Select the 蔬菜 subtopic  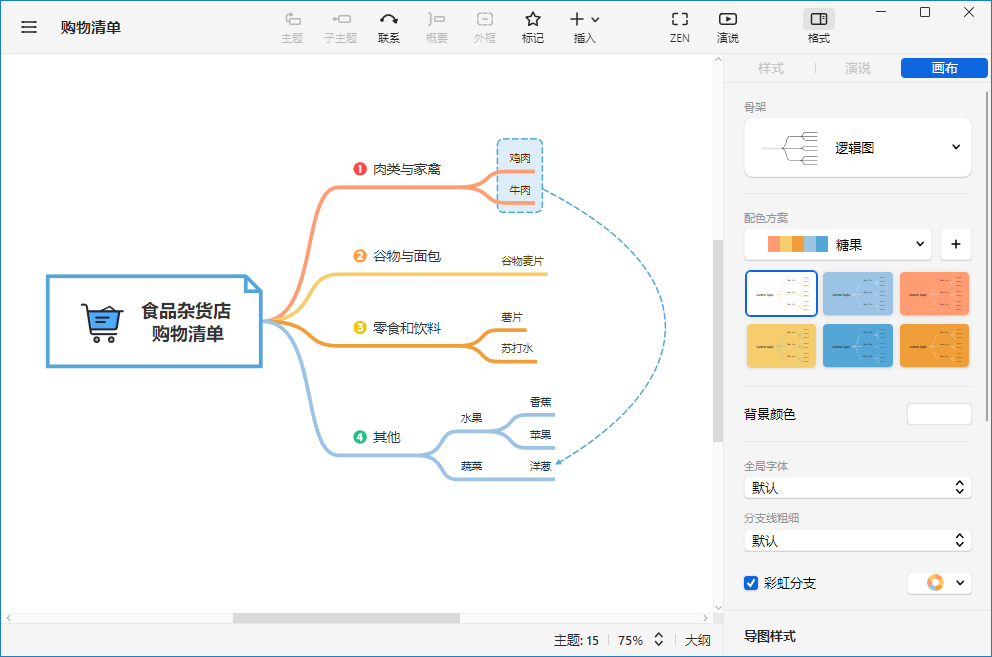471,466
